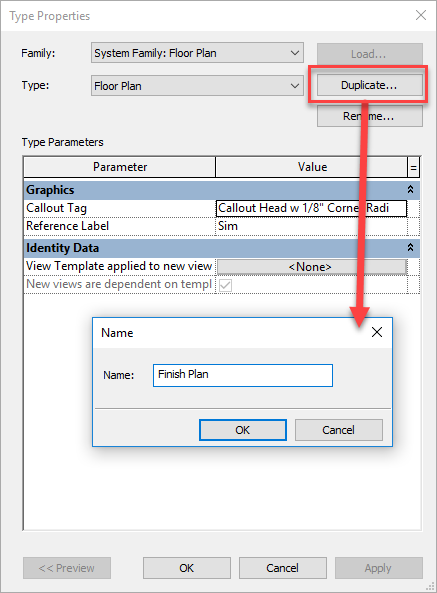Select the Reference Label Sim value
Screen dimensions: 437x593
311,226
